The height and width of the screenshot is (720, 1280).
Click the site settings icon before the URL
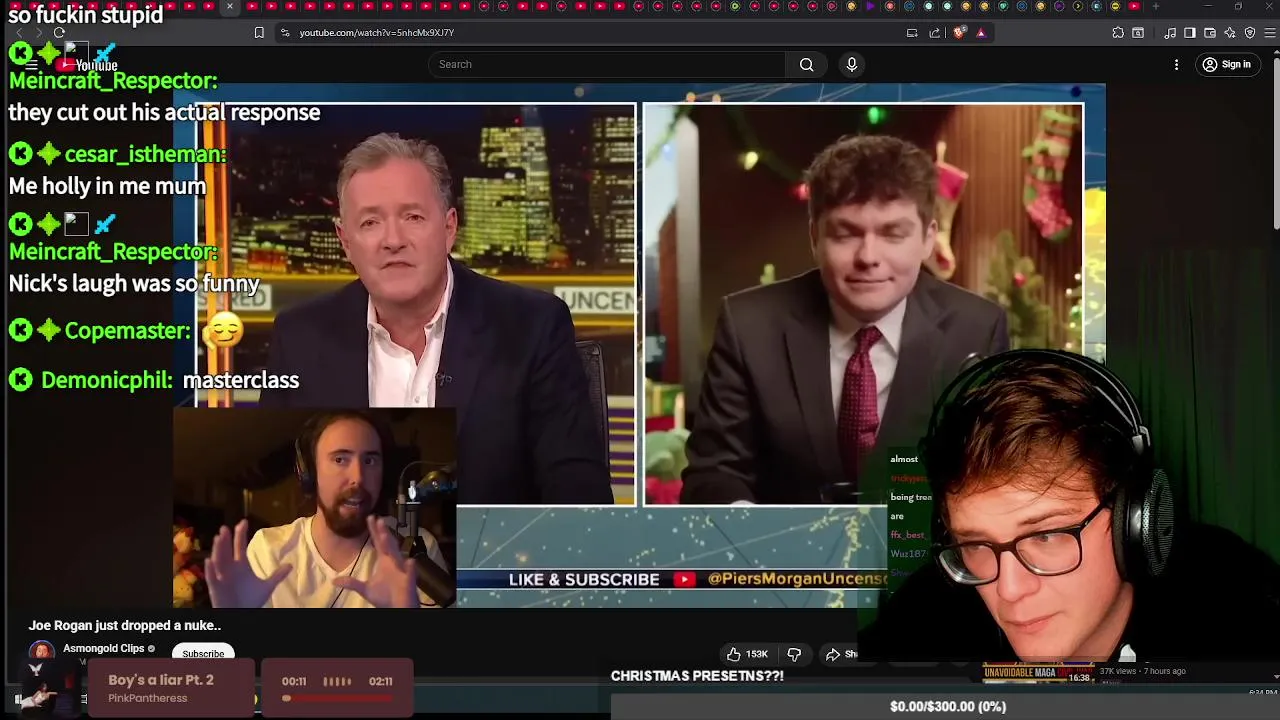[x=285, y=33]
